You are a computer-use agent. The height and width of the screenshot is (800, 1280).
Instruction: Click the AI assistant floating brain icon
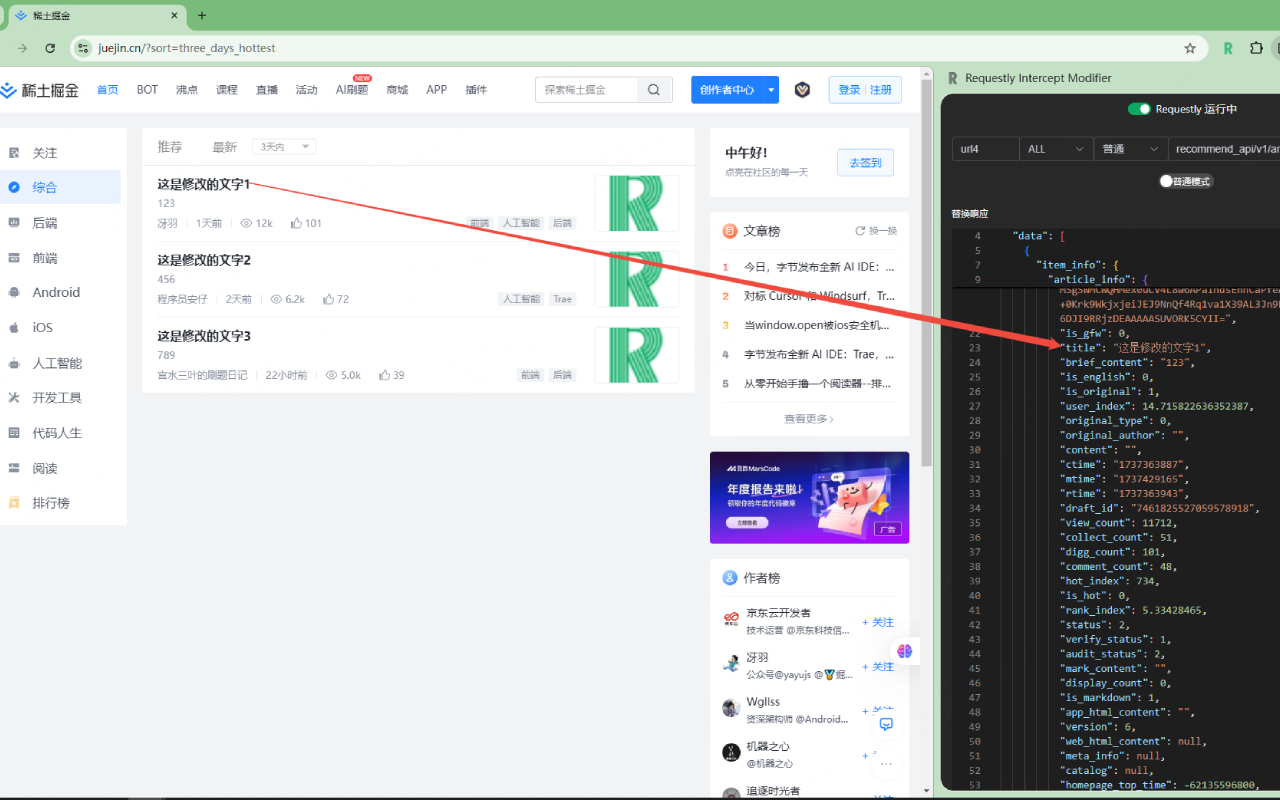905,651
